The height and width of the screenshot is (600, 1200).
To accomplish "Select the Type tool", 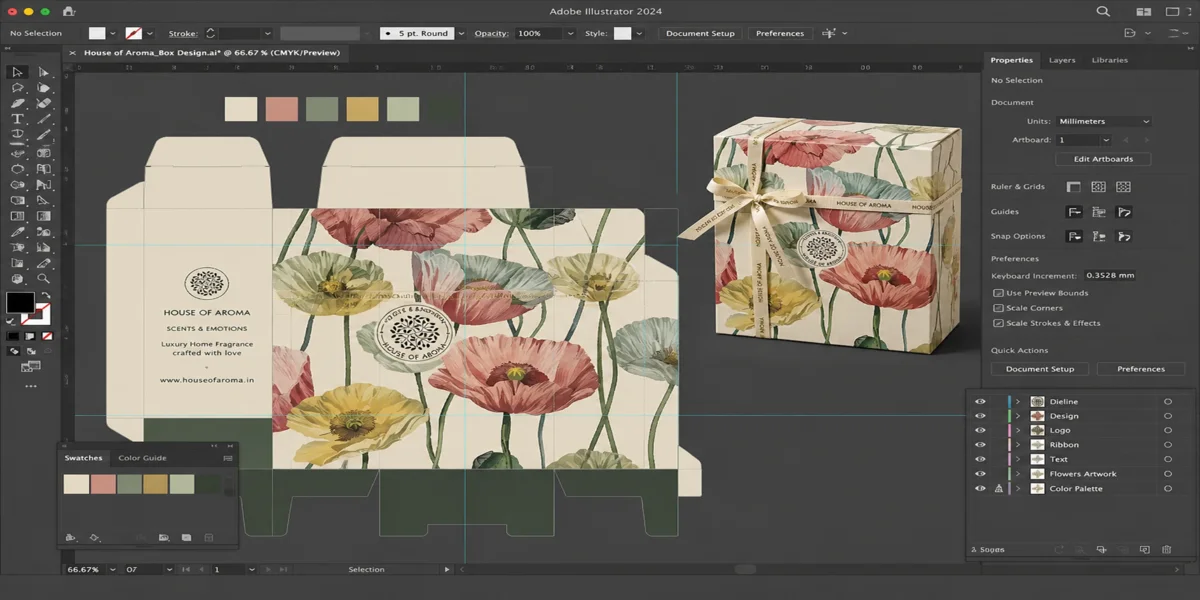I will [x=18, y=118].
